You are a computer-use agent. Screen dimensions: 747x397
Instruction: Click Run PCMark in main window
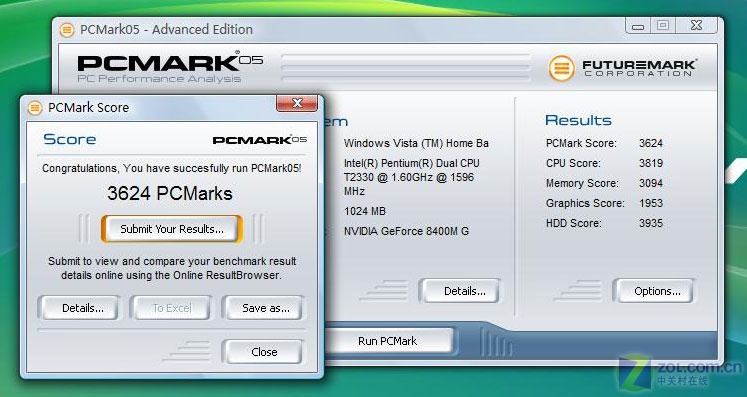pos(387,341)
